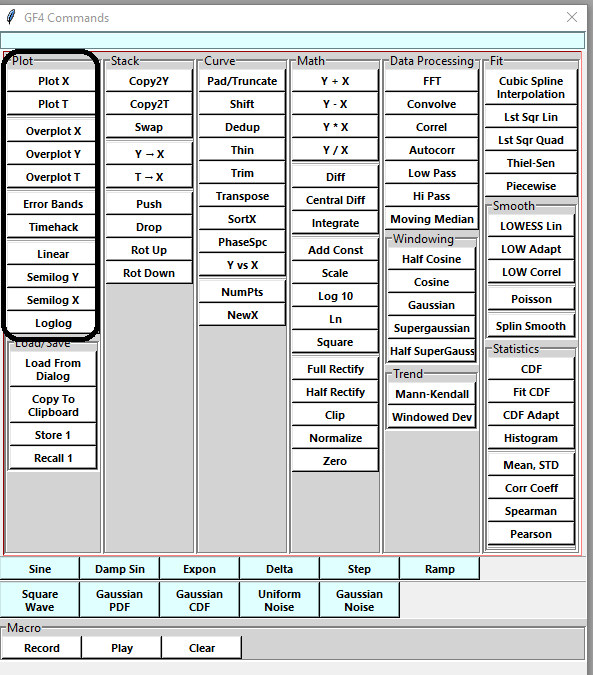Compute Pearson correlation
The height and width of the screenshot is (675, 593).
[x=531, y=534]
